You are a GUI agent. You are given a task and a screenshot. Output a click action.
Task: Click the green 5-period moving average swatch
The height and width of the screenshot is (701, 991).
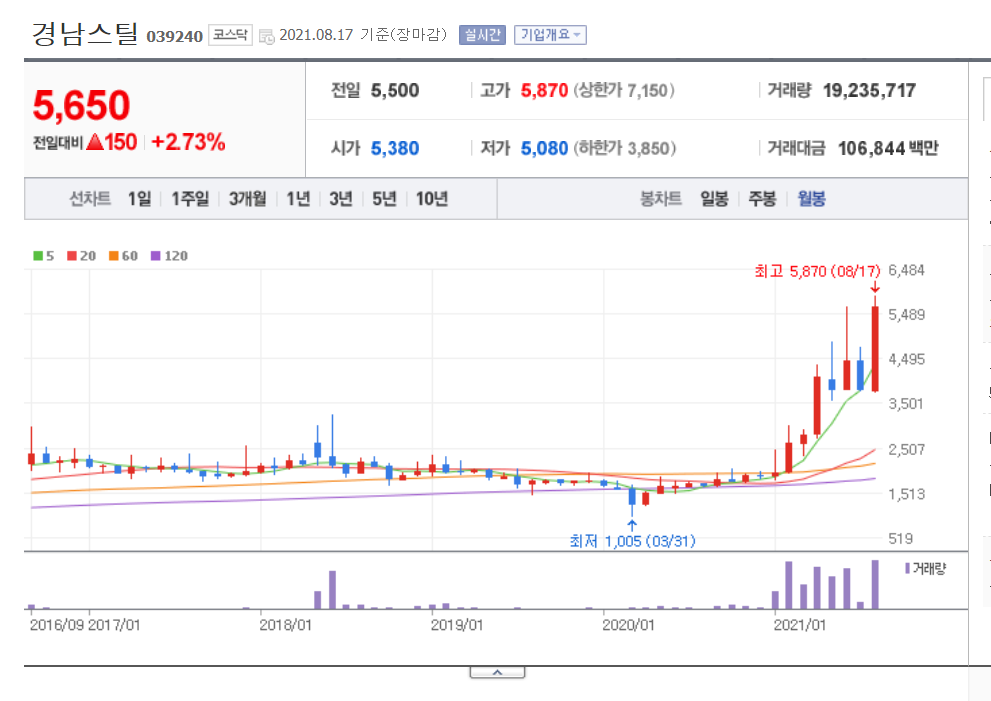[x=38, y=256]
